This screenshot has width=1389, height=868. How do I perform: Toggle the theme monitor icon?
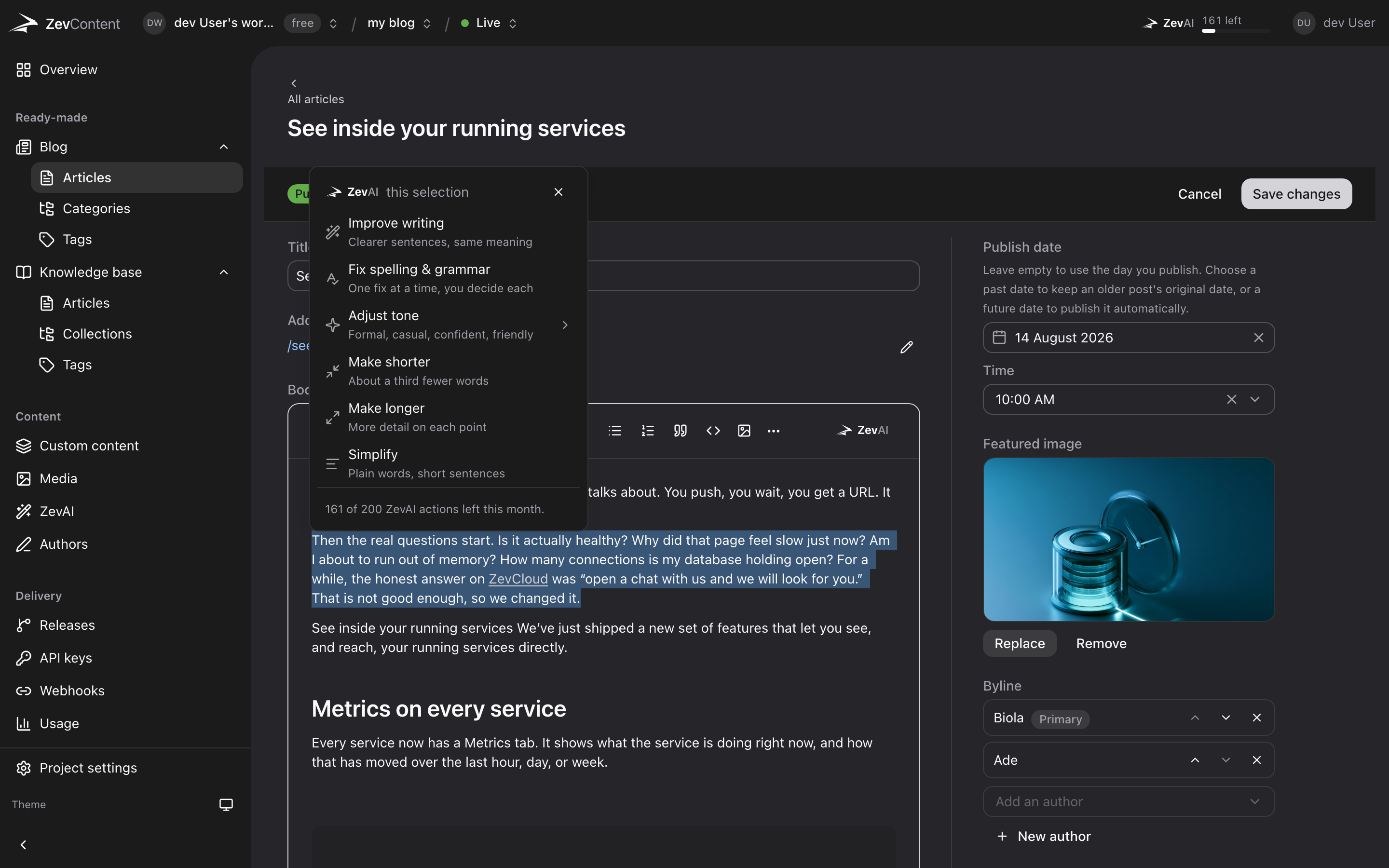pos(226,804)
